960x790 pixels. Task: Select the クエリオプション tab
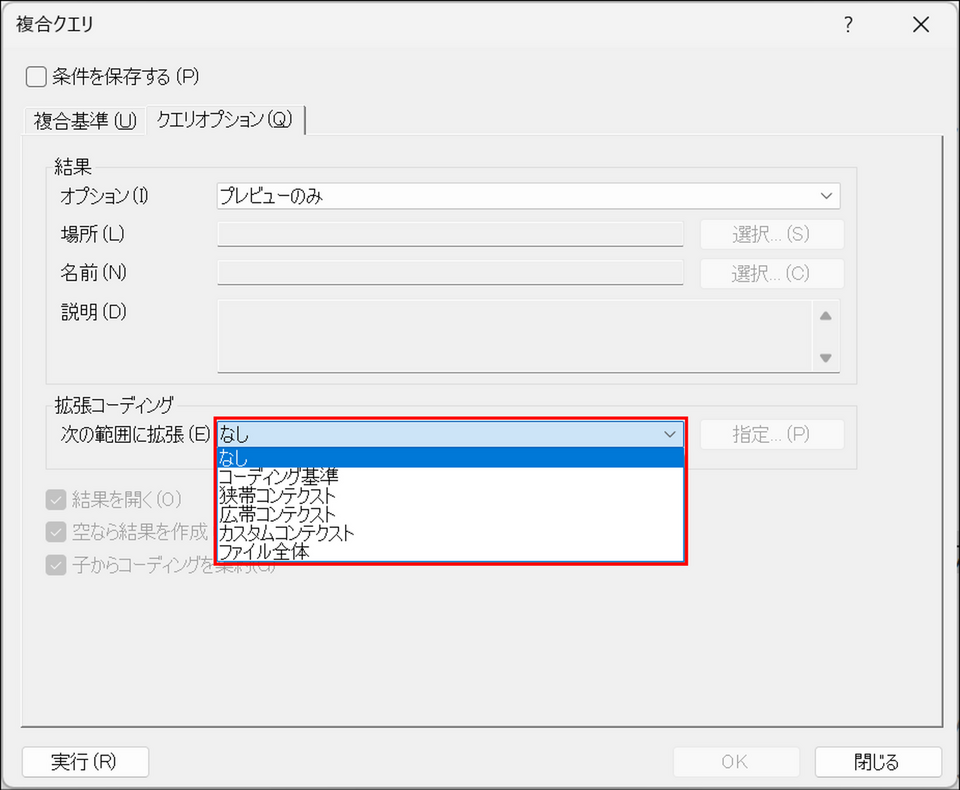225,119
